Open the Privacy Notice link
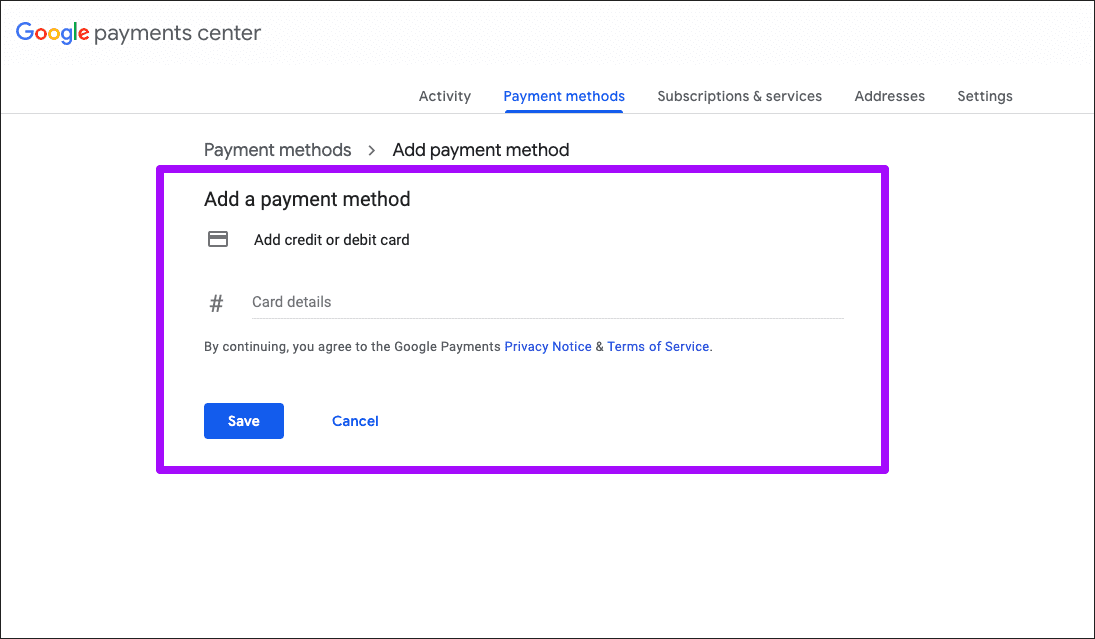 [x=548, y=346]
